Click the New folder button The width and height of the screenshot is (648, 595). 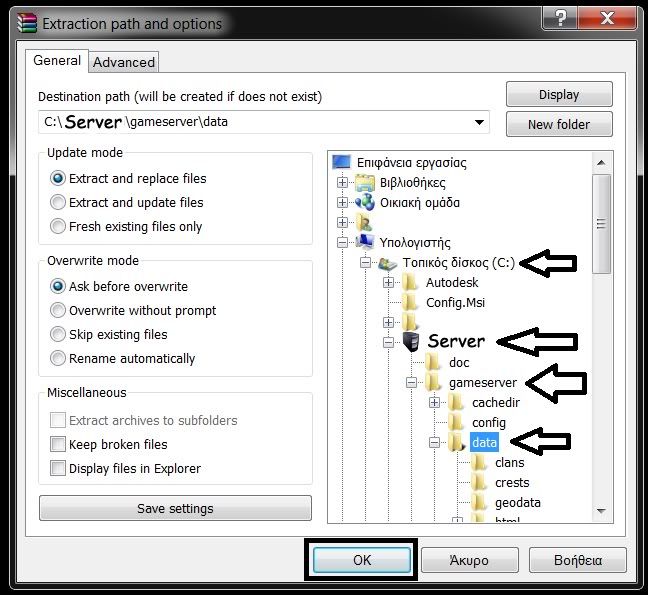pyautogui.click(x=558, y=125)
